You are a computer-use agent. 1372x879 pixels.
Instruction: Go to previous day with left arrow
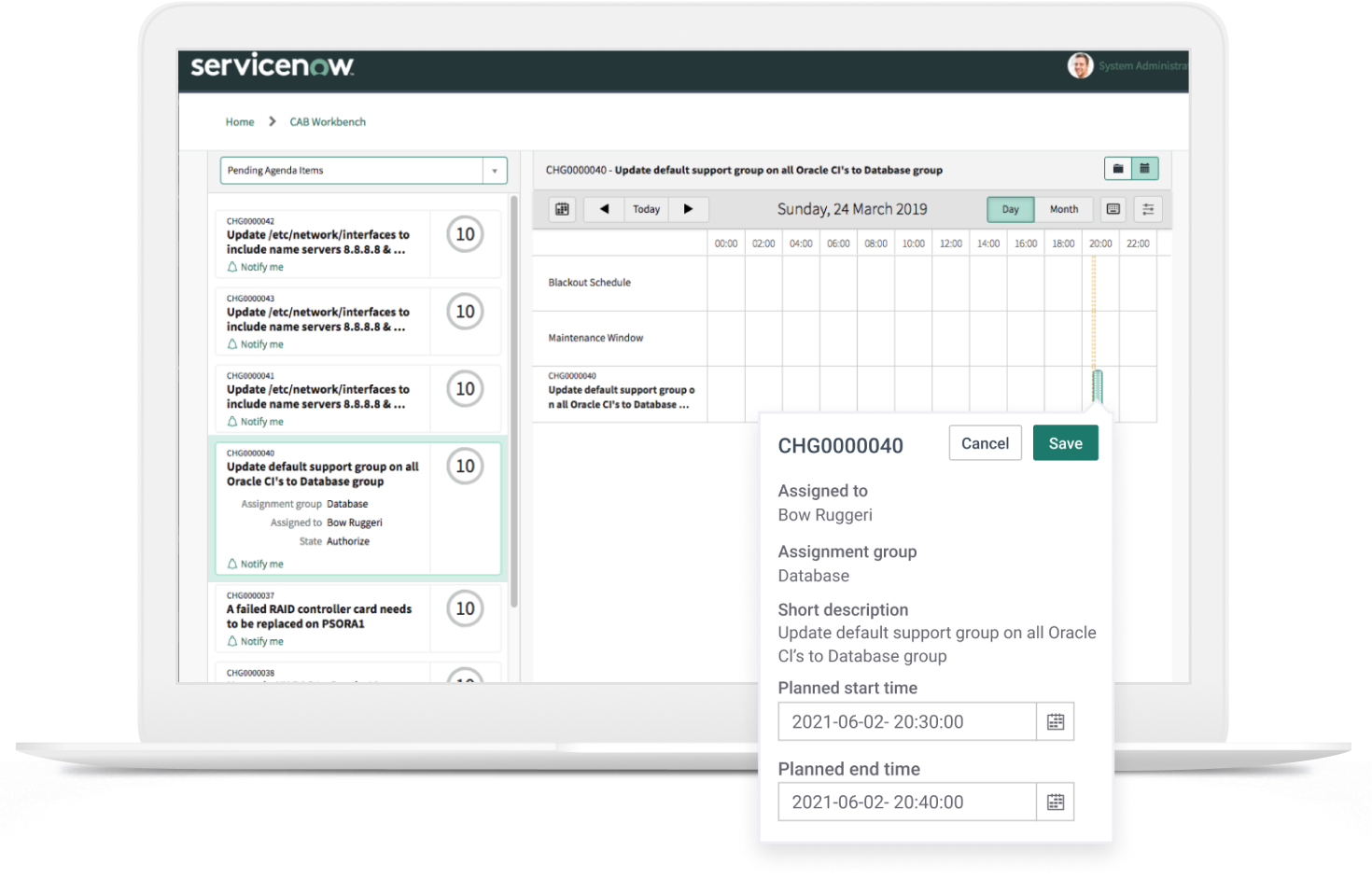(604, 209)
